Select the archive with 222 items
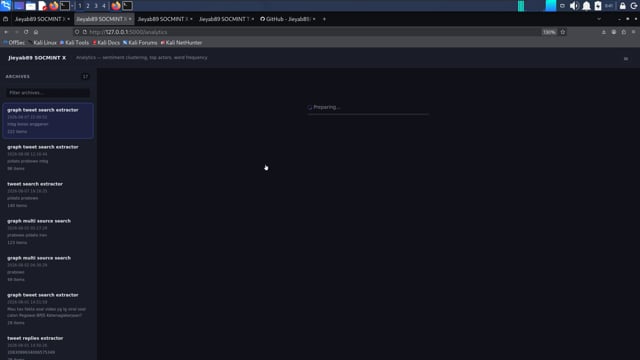Viewport: 640px width, 360px height. [48, 120]
